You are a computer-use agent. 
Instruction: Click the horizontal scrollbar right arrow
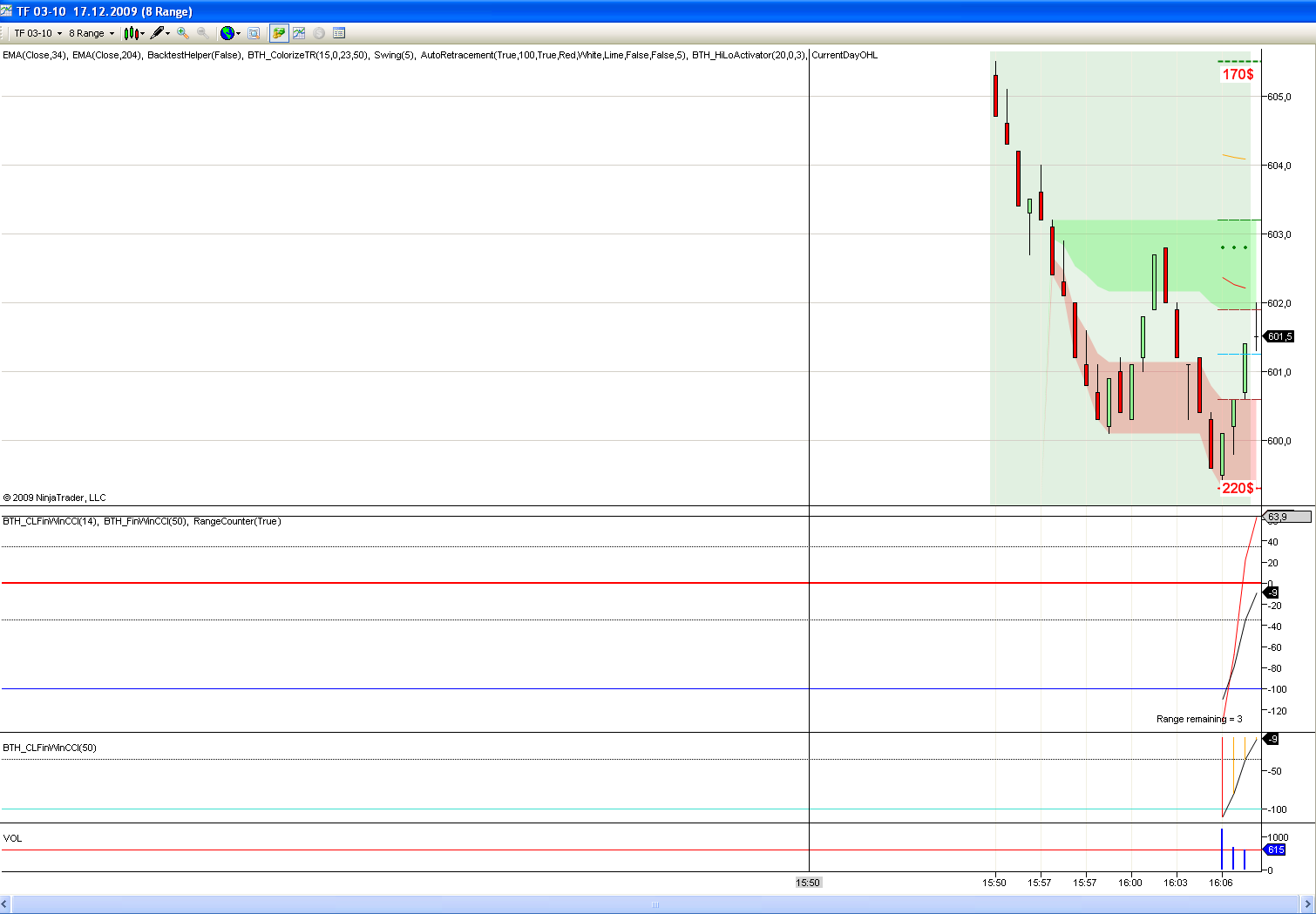point(1307,904)
